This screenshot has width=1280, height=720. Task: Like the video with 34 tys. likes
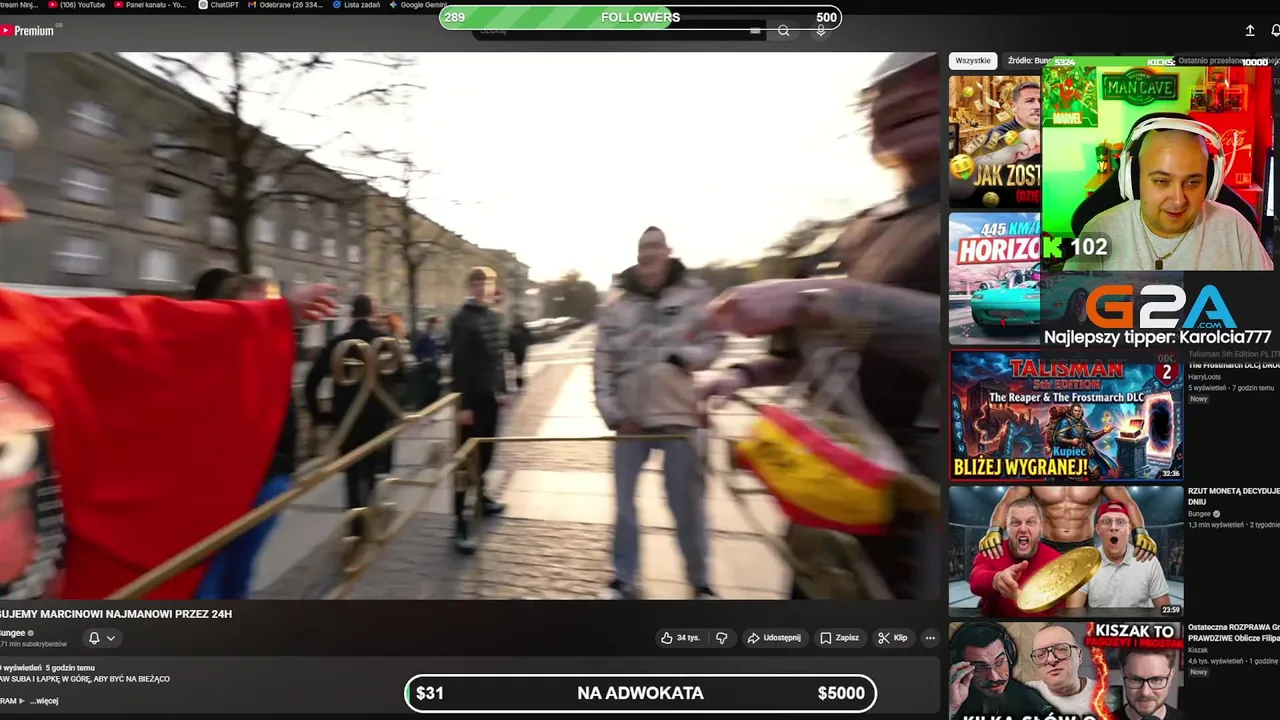point(680,638)
